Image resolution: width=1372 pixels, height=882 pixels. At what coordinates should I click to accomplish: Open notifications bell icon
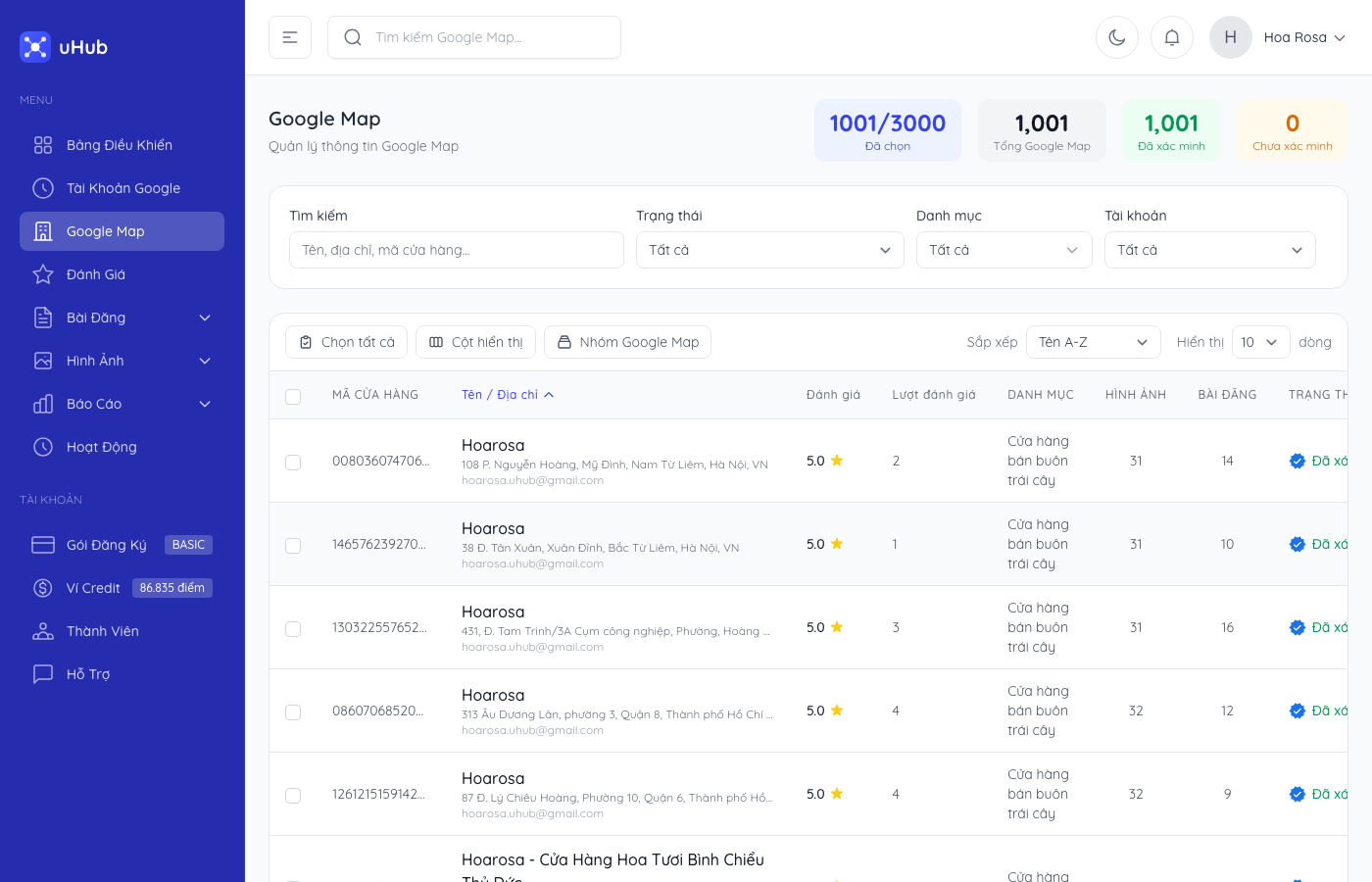click(x=1171, y=37)
